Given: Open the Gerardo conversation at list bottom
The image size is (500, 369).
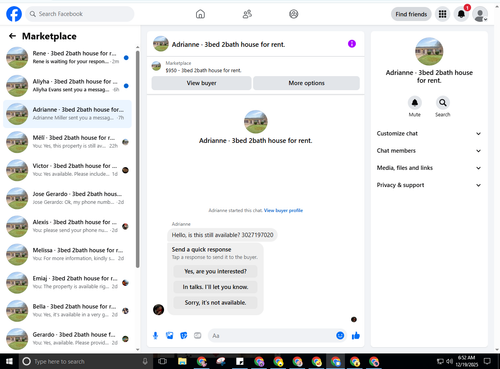Looking at the screenshot, I should pos(67,339).
